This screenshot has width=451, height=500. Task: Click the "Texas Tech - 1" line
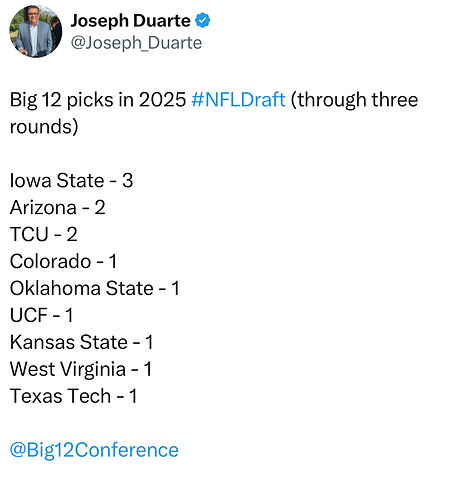pyautogui.click(x=73, y=396)
